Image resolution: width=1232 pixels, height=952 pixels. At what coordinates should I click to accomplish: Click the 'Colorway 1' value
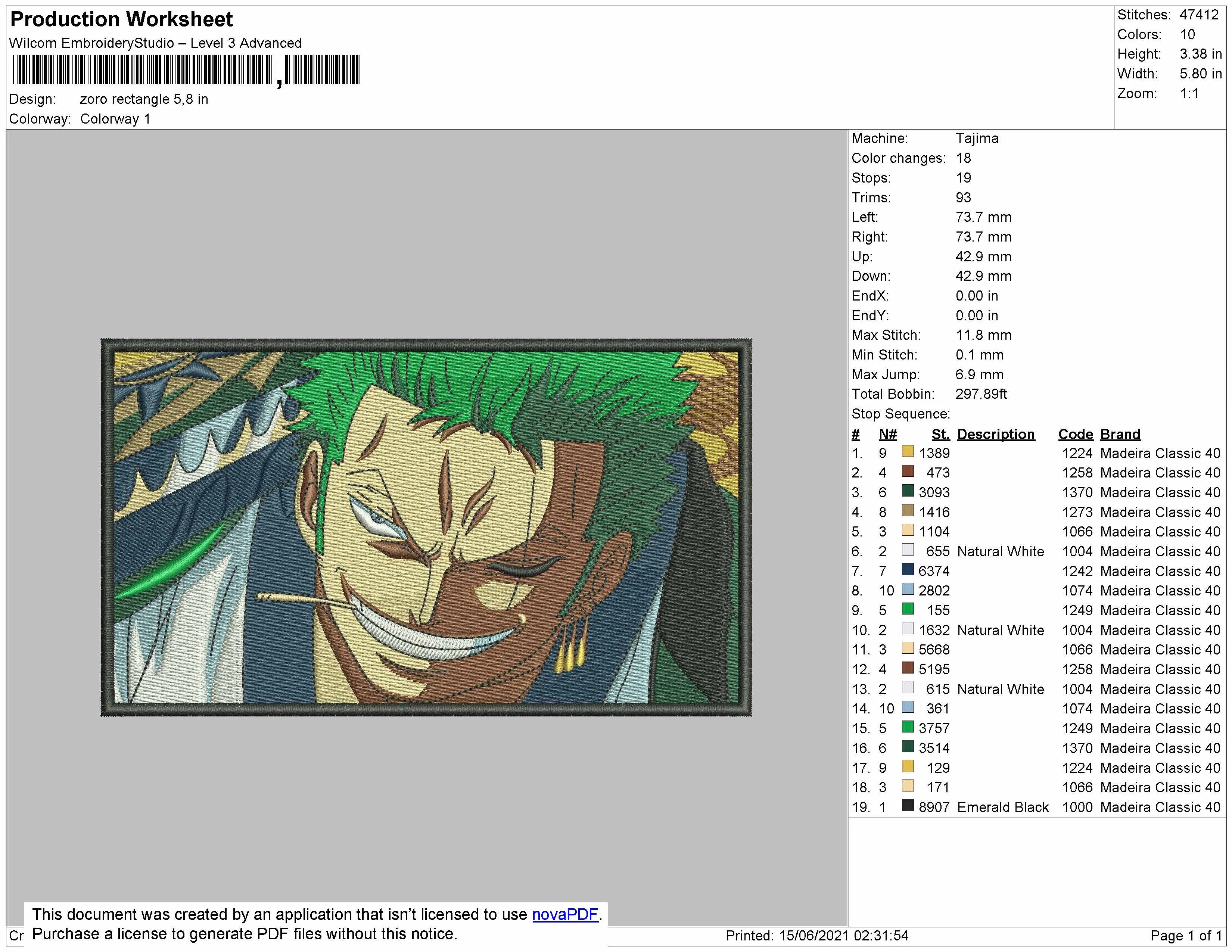coord(115,119)
